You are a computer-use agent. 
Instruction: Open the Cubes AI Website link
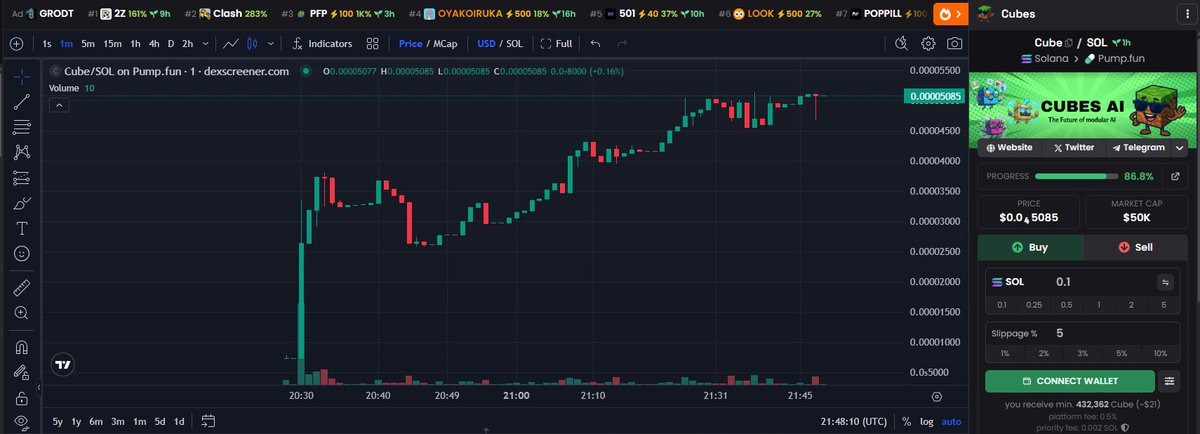point(1009,147)
